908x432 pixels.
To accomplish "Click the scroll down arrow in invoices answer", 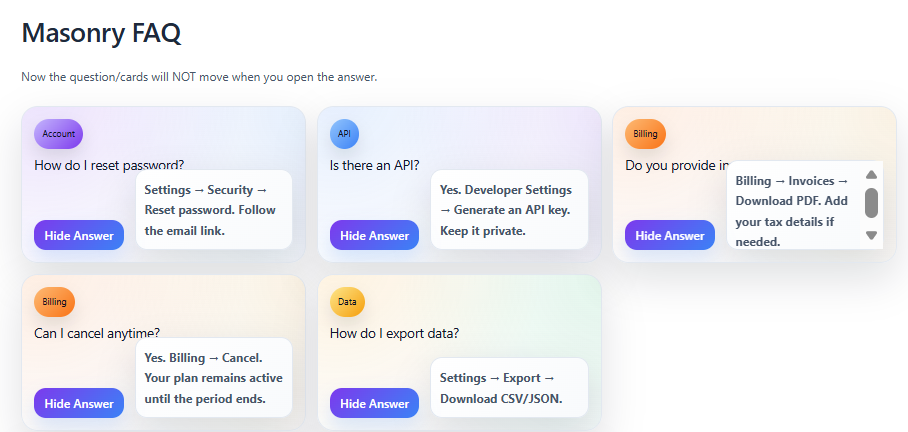I will tap(871, 236).
